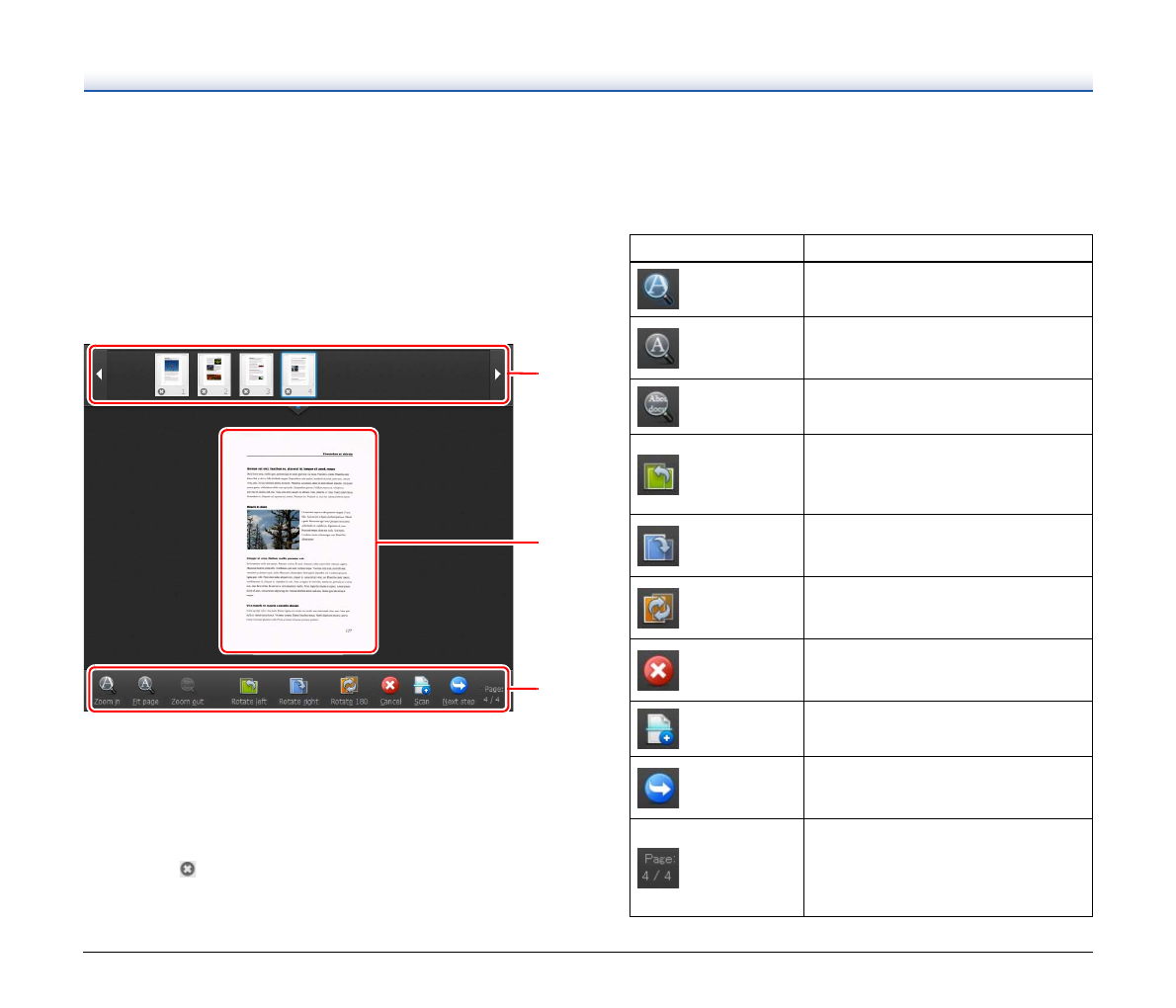Viewport: 1176px width, 1008px height.
Task: Open the page 3 thumbnail
Action: tap(256, 372)
